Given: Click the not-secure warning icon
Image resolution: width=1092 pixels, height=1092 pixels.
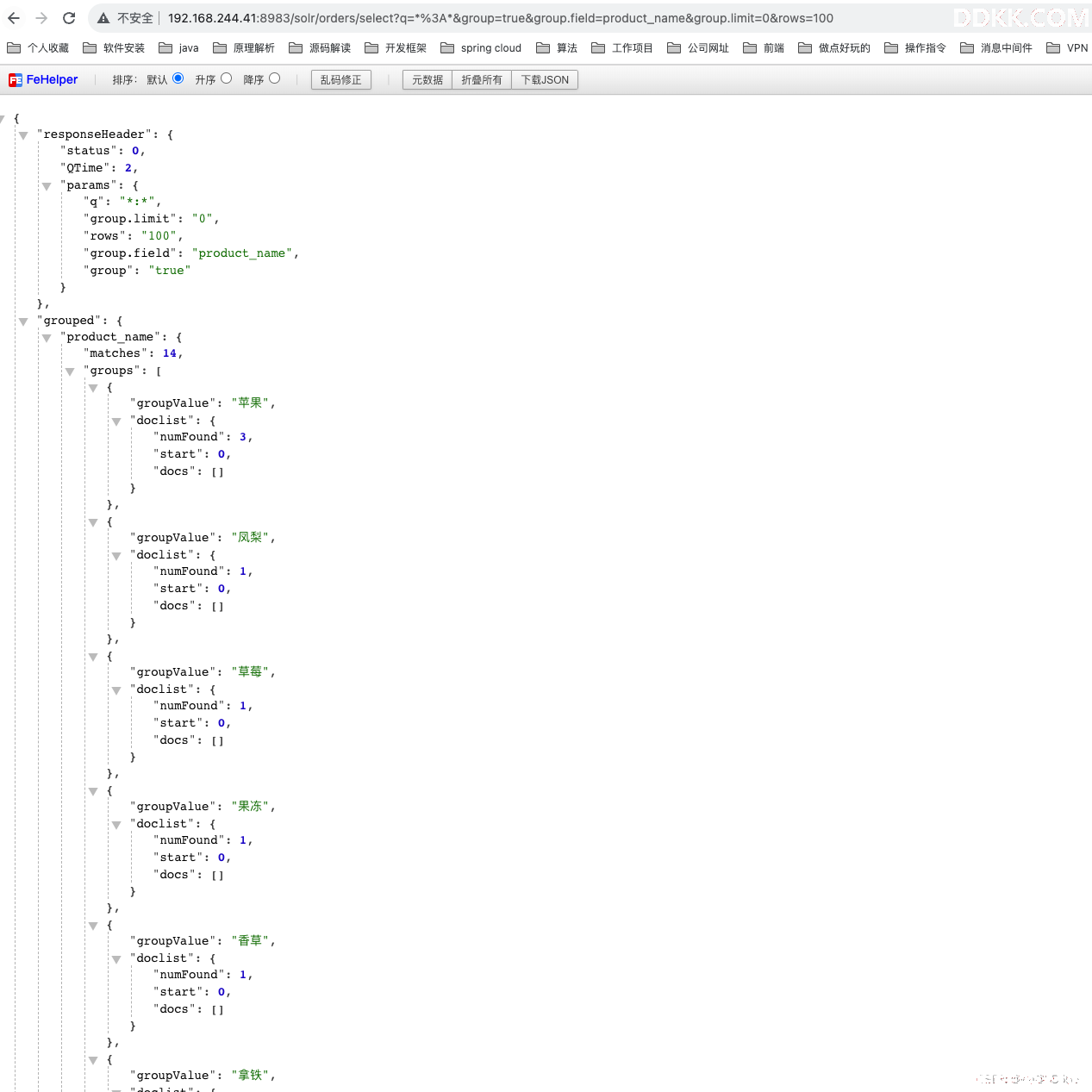Looking at the screenshot, I should [103, 18].
